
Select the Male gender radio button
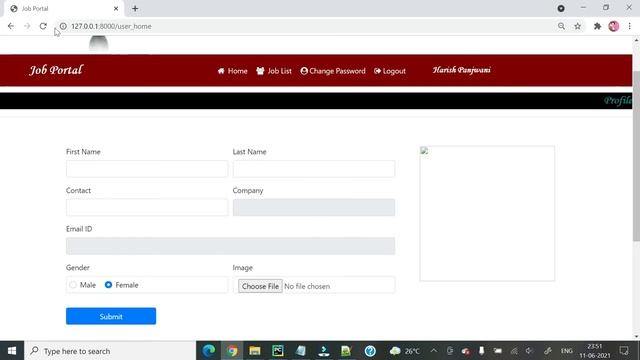tap(73, 285)
